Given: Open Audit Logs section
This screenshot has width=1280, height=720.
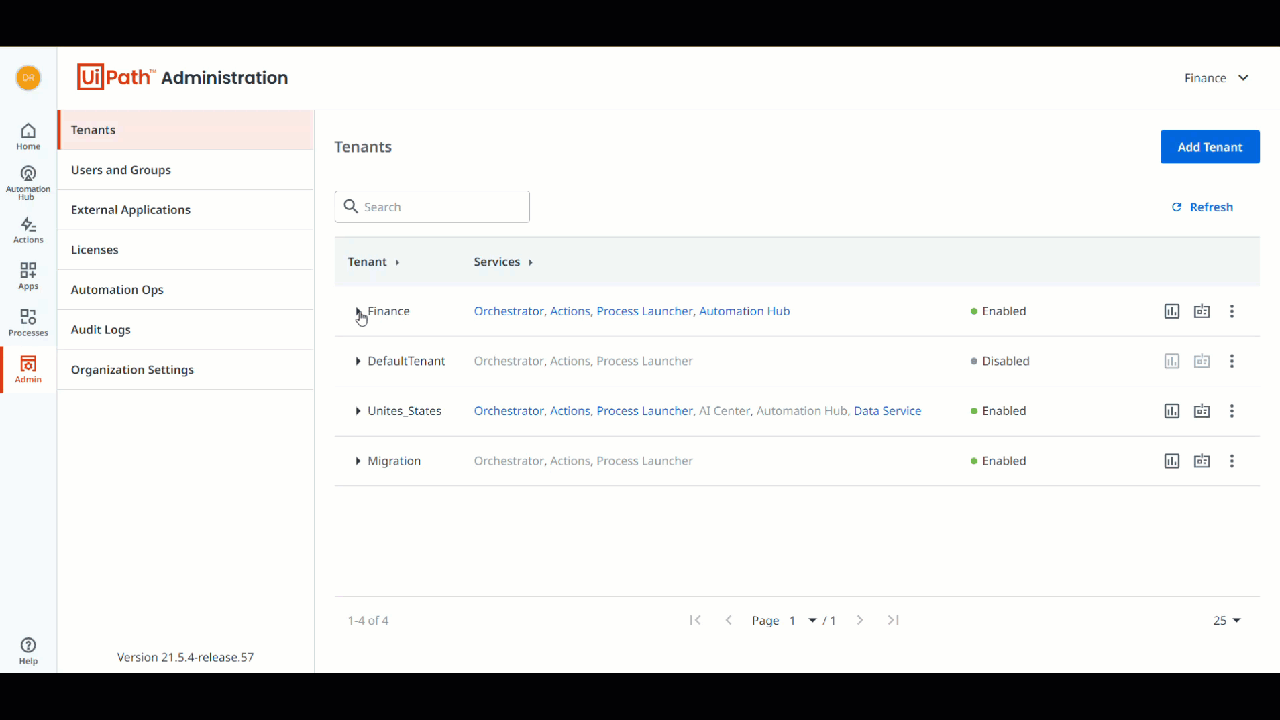Looking at the screenshot, I should coord(186,330).
